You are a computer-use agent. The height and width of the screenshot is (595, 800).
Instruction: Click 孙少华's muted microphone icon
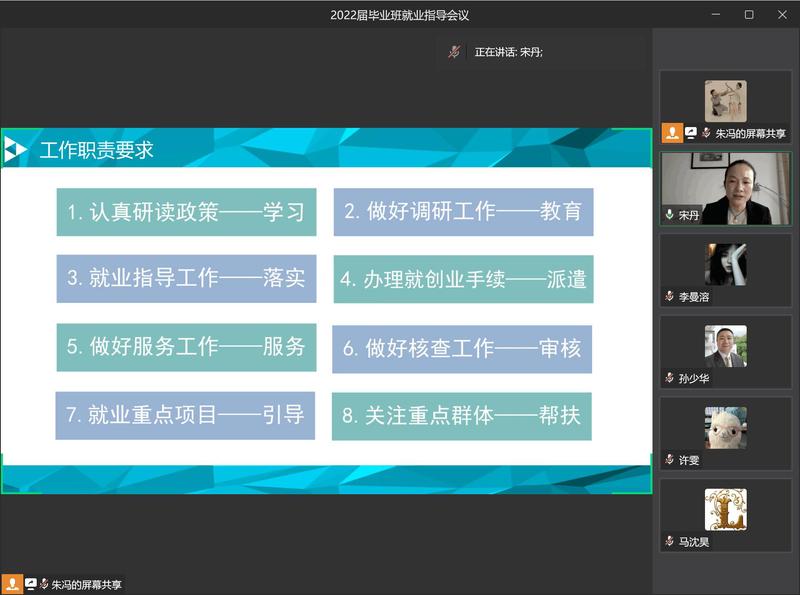[x=670, y=378]
